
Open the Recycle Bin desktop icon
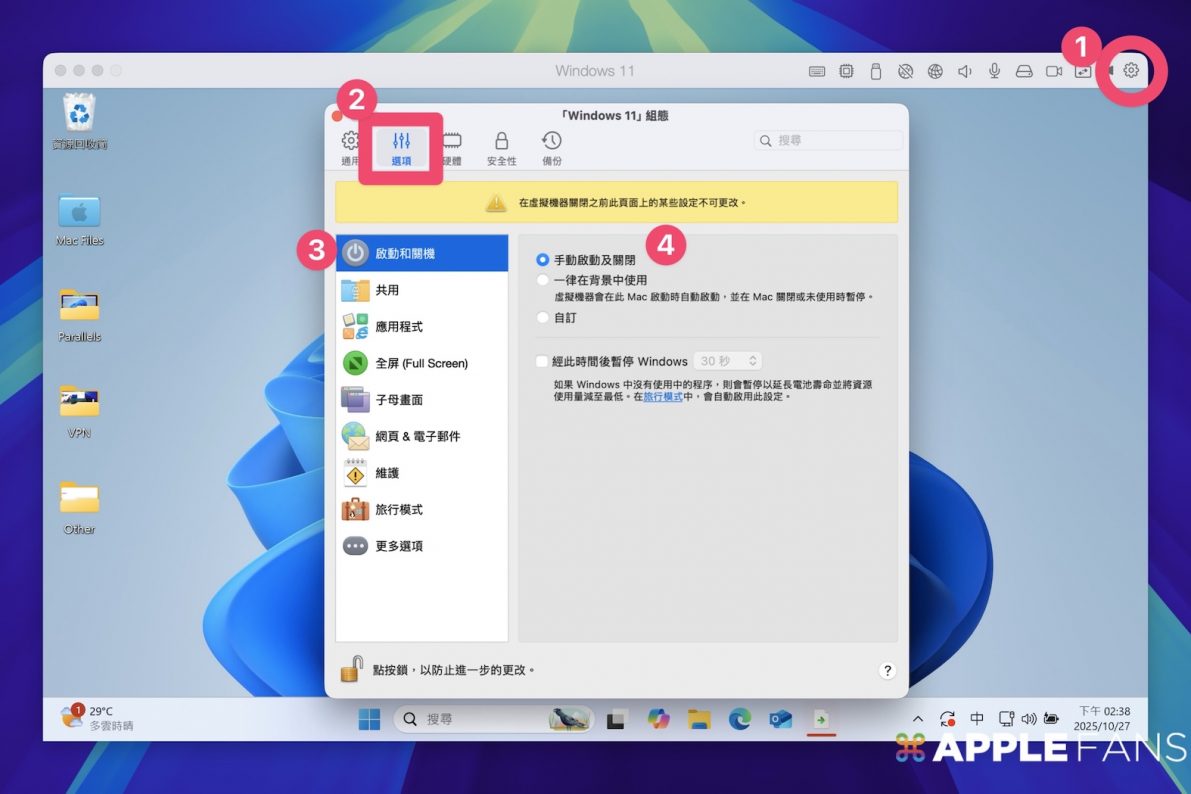pyautogui.click(x=80, y=113)
